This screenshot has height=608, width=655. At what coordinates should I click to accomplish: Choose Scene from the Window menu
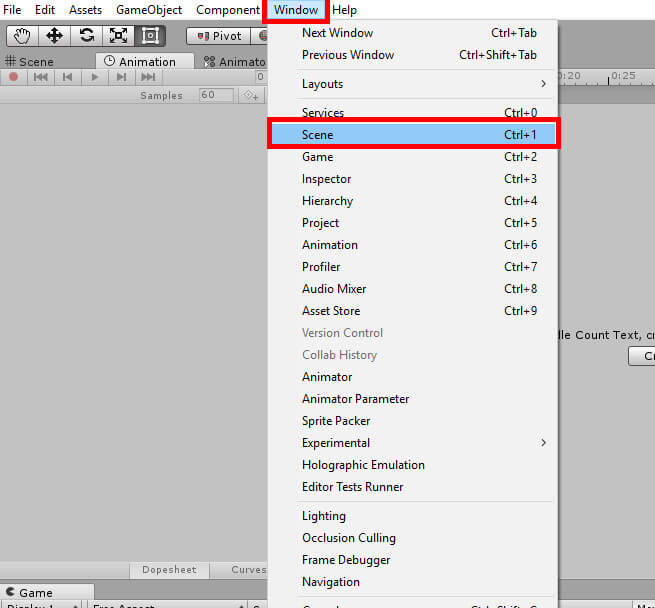[412, 135]
